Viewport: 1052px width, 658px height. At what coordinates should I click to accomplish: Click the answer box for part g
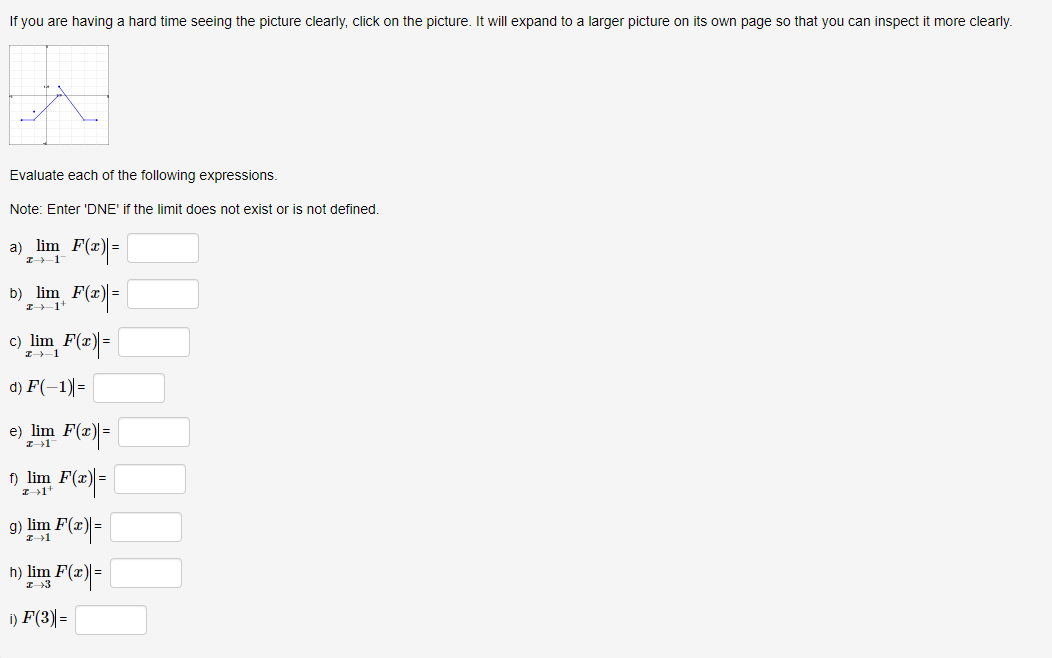click(x=146, y=526)
